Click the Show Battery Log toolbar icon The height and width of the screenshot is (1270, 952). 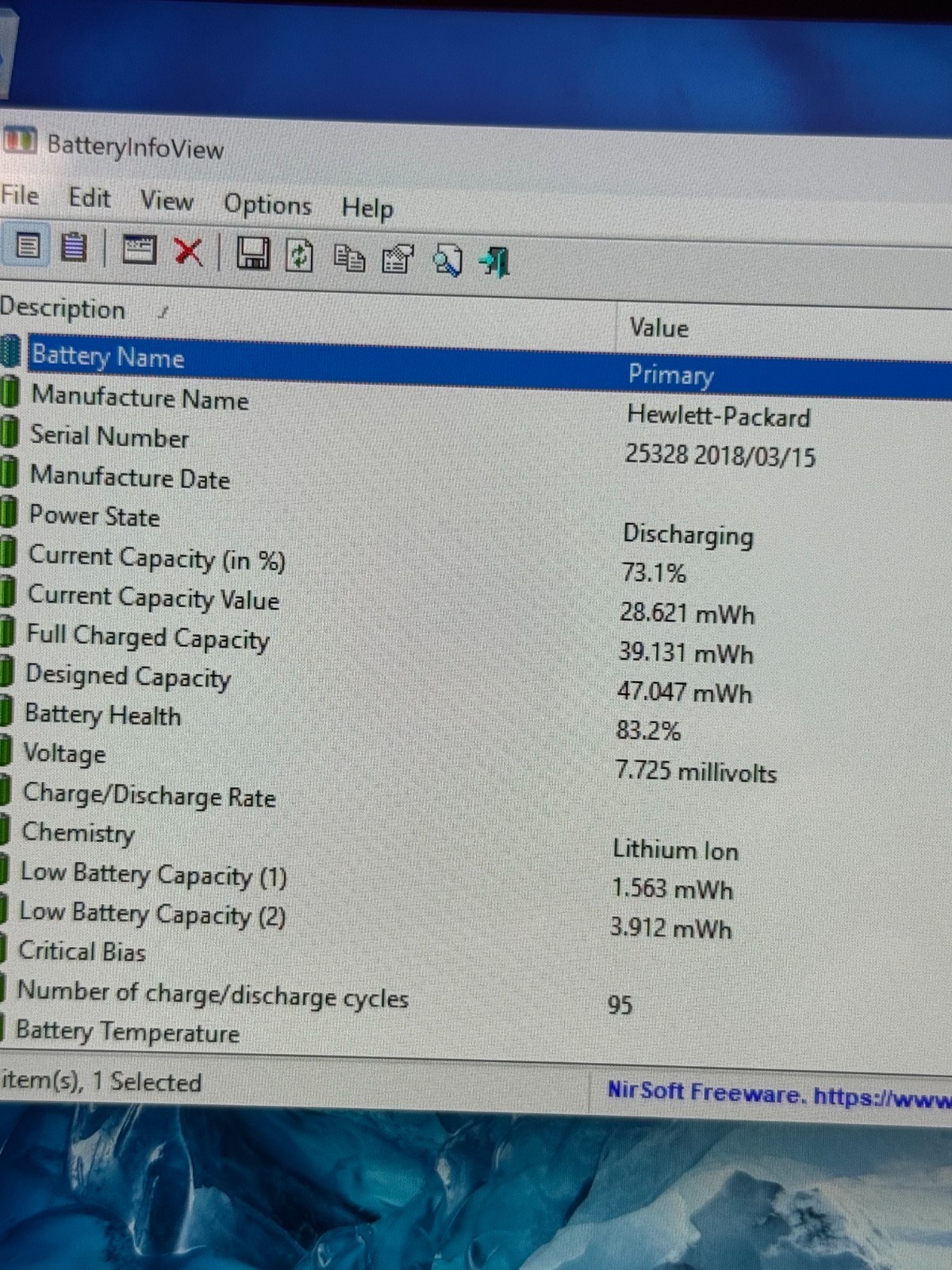pyautogui.click(x=74, y=247)
